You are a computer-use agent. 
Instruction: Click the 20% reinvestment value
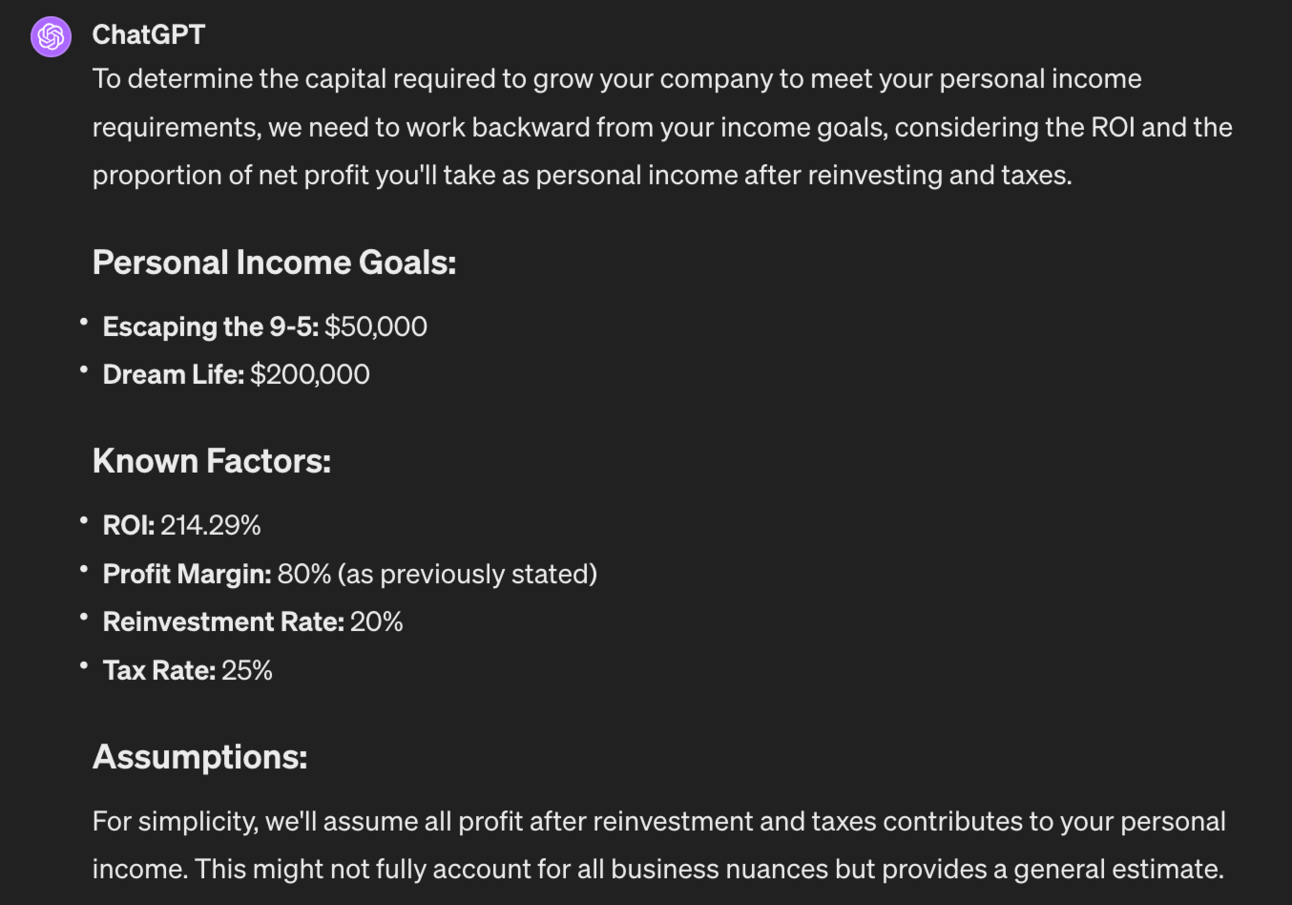[377, 622]
